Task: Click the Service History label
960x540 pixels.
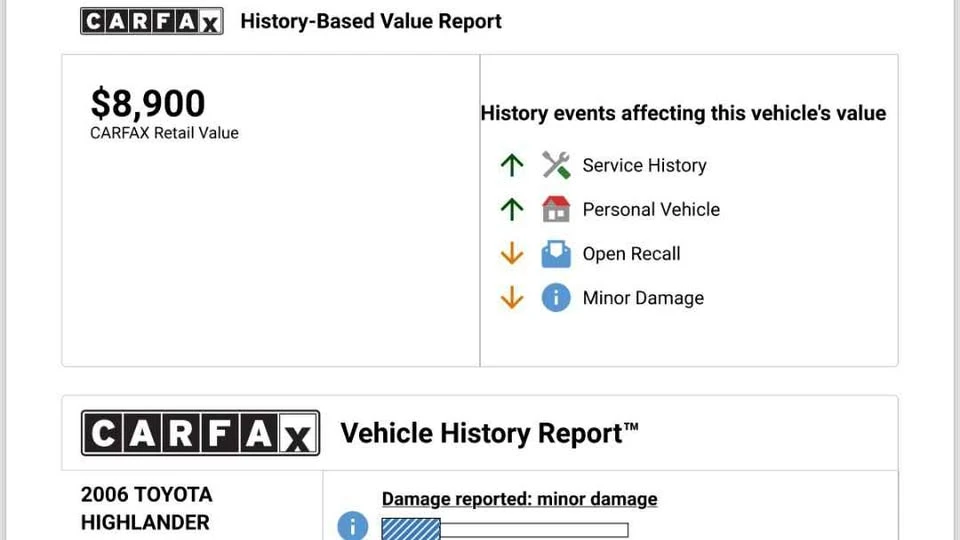Action: (644, 165)
